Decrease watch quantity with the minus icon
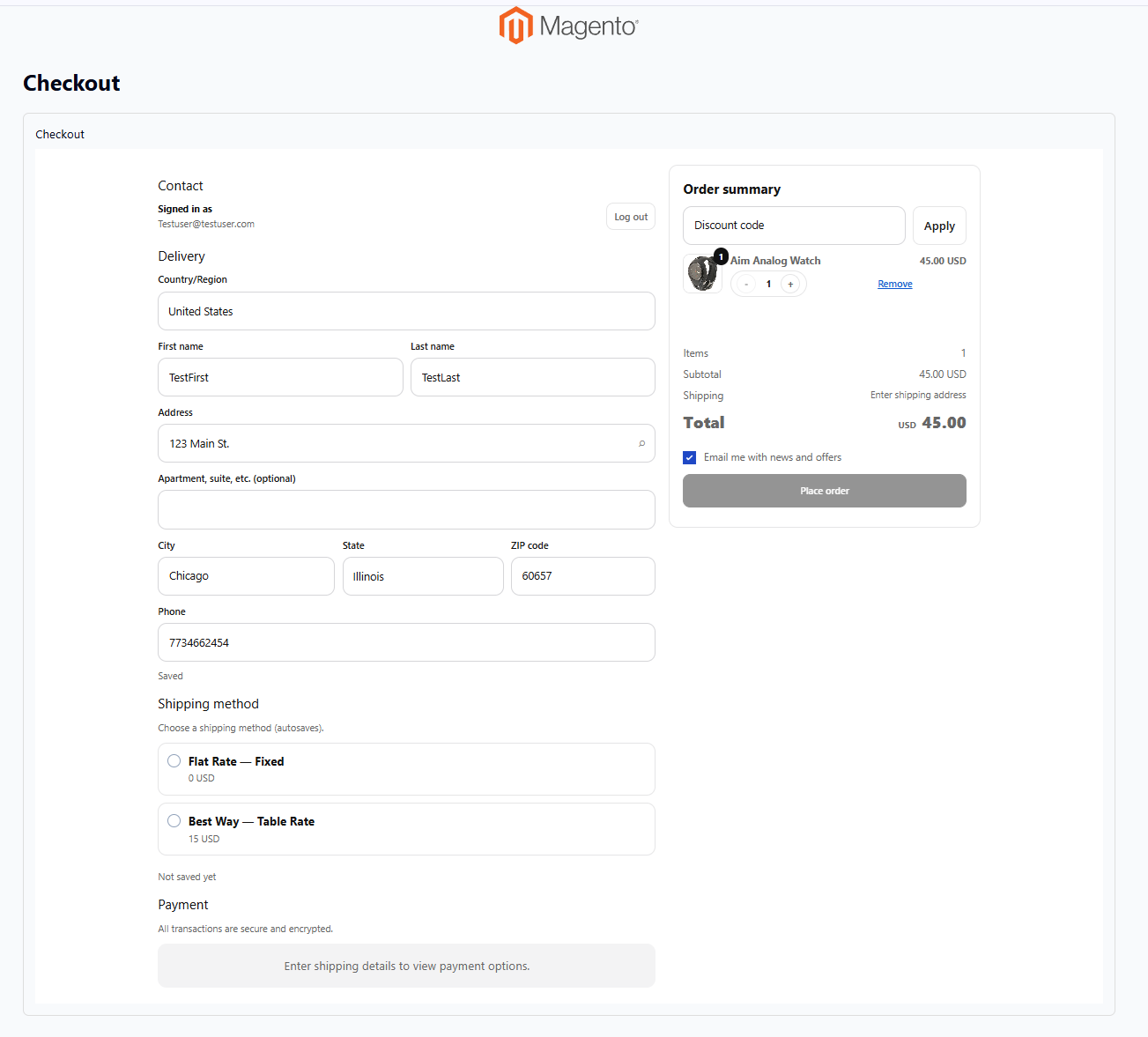The height and width of the screenshot is (1037, 1148). tap(746, 284)
